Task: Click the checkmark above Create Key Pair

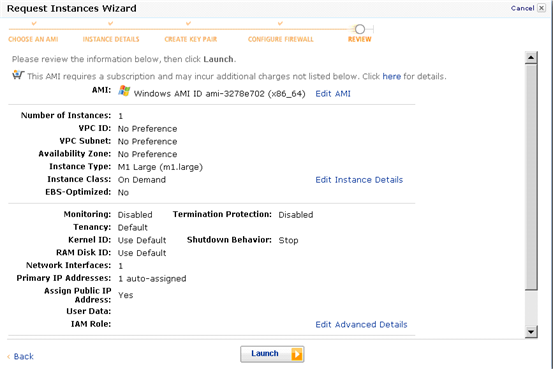Action: (188, 23)
